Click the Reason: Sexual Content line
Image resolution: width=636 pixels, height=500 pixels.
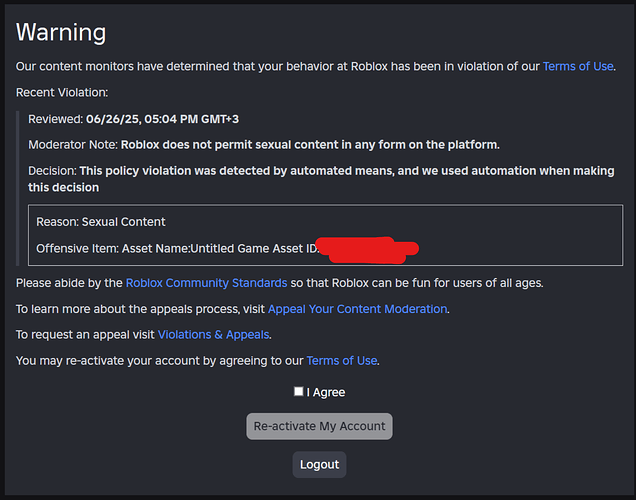coord(101,222)
